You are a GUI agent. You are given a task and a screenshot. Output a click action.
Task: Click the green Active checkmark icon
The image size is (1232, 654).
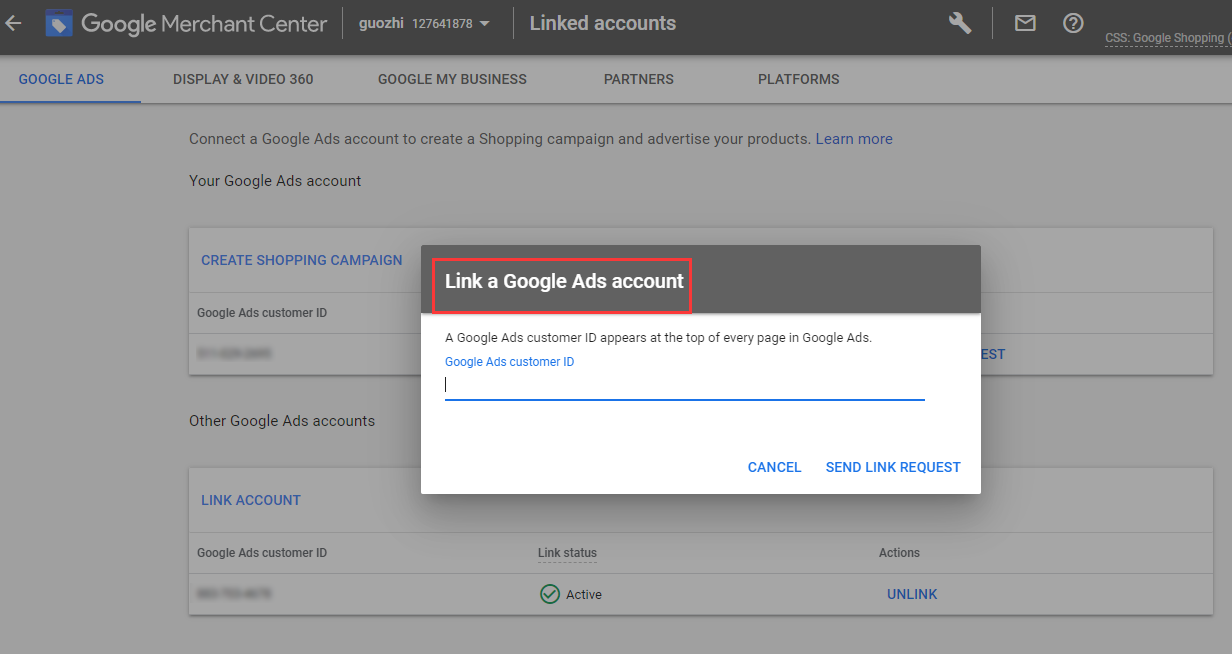[549, 594]
